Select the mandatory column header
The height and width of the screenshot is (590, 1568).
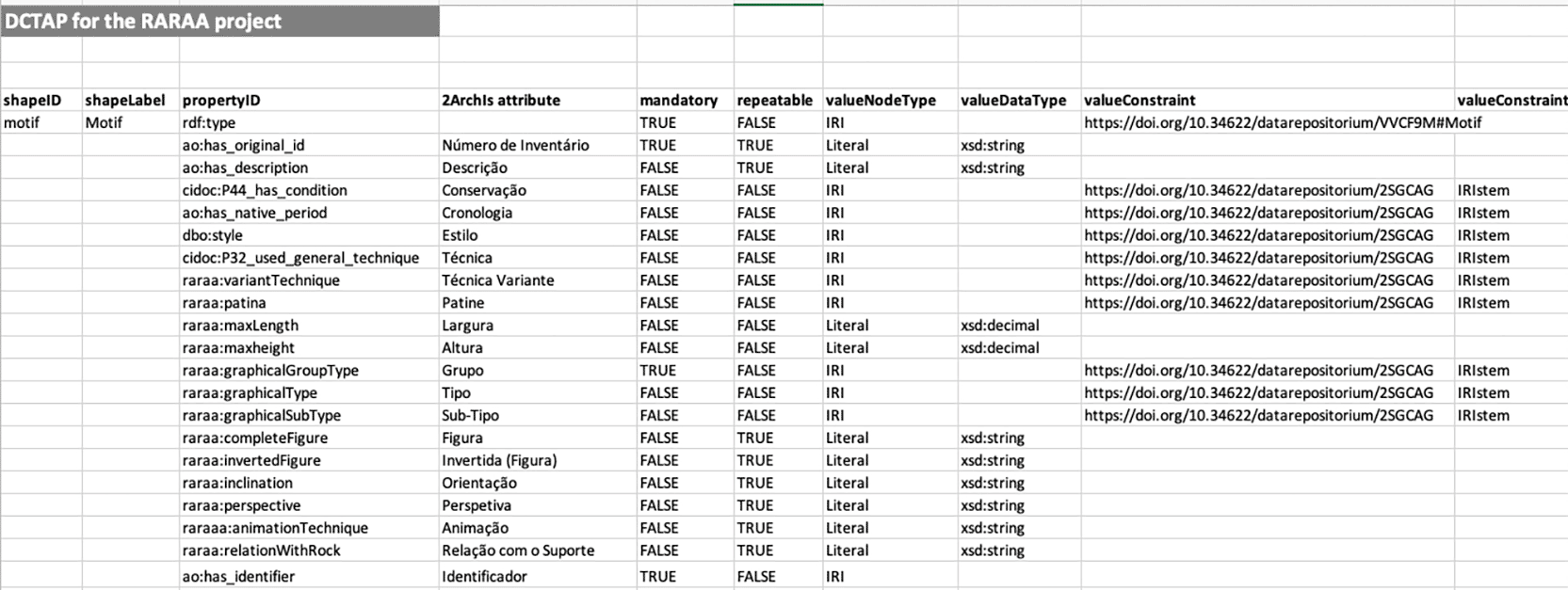coord(685,100)
